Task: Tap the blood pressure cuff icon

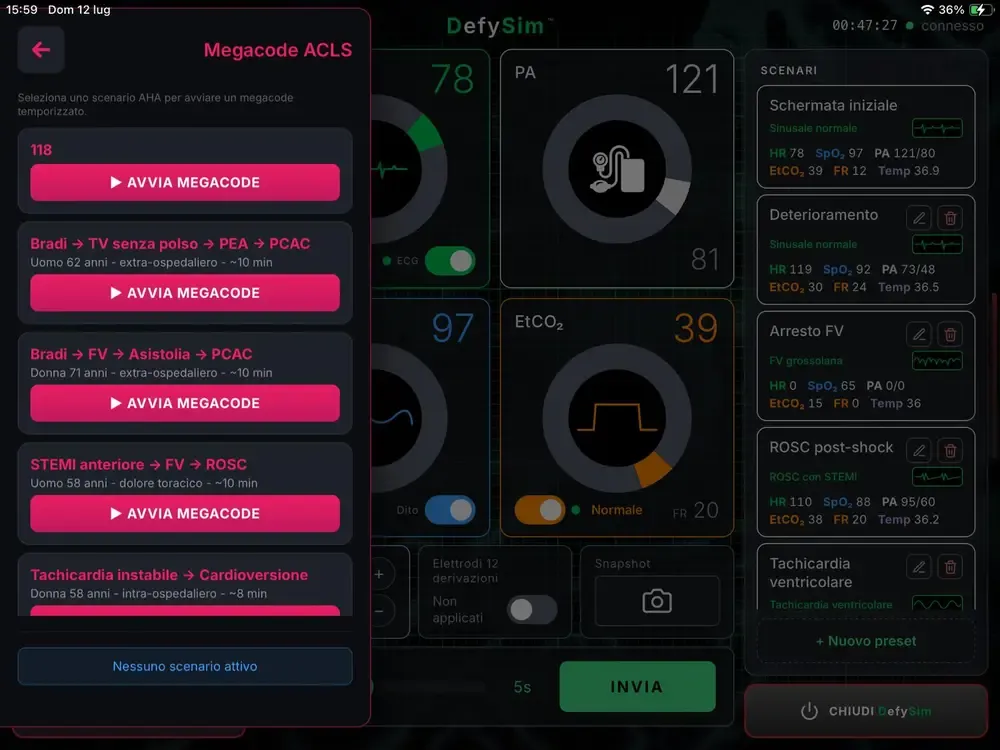Action: 617,169
